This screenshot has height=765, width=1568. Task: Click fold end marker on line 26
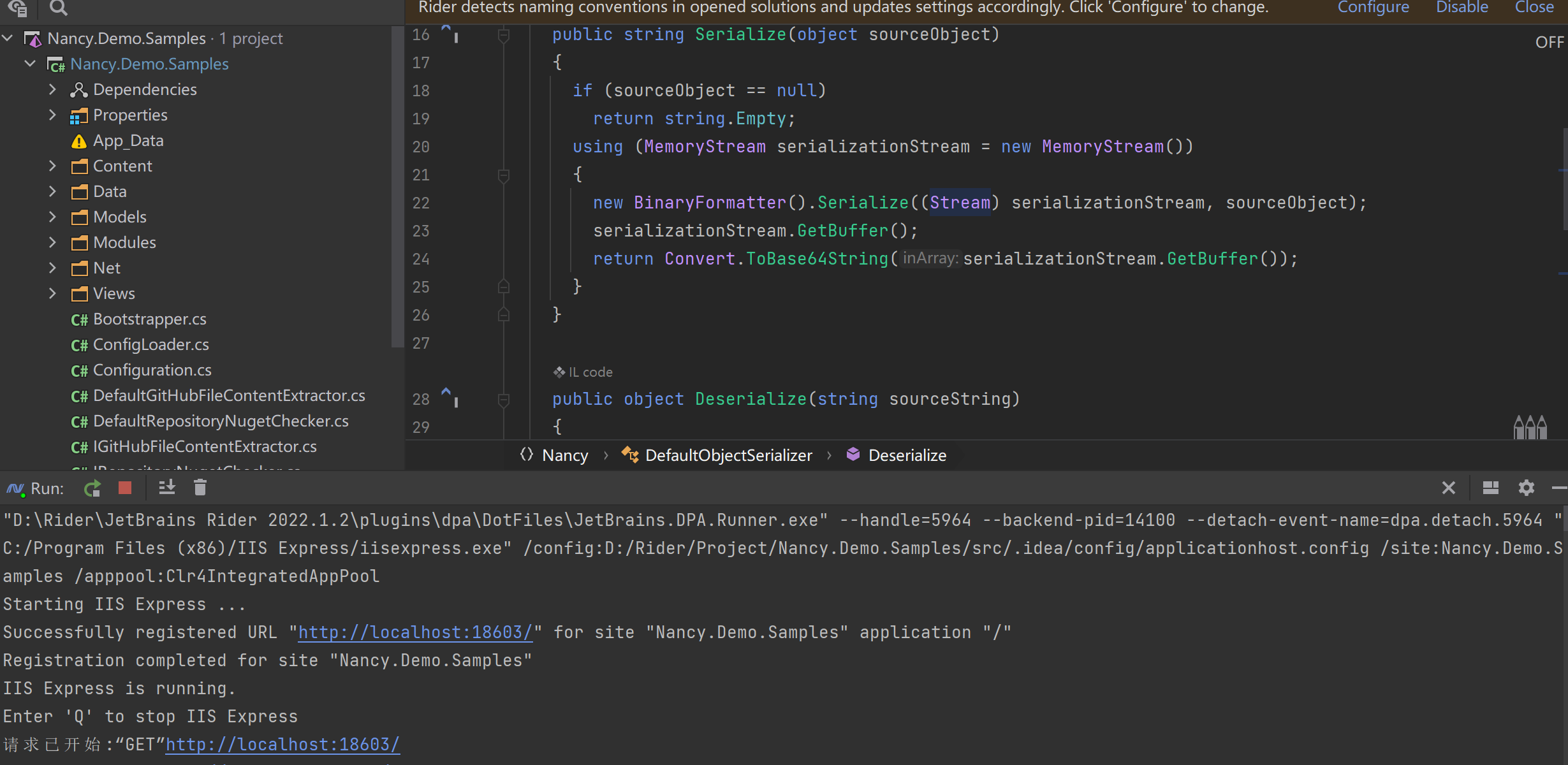[x=503, y=315]
